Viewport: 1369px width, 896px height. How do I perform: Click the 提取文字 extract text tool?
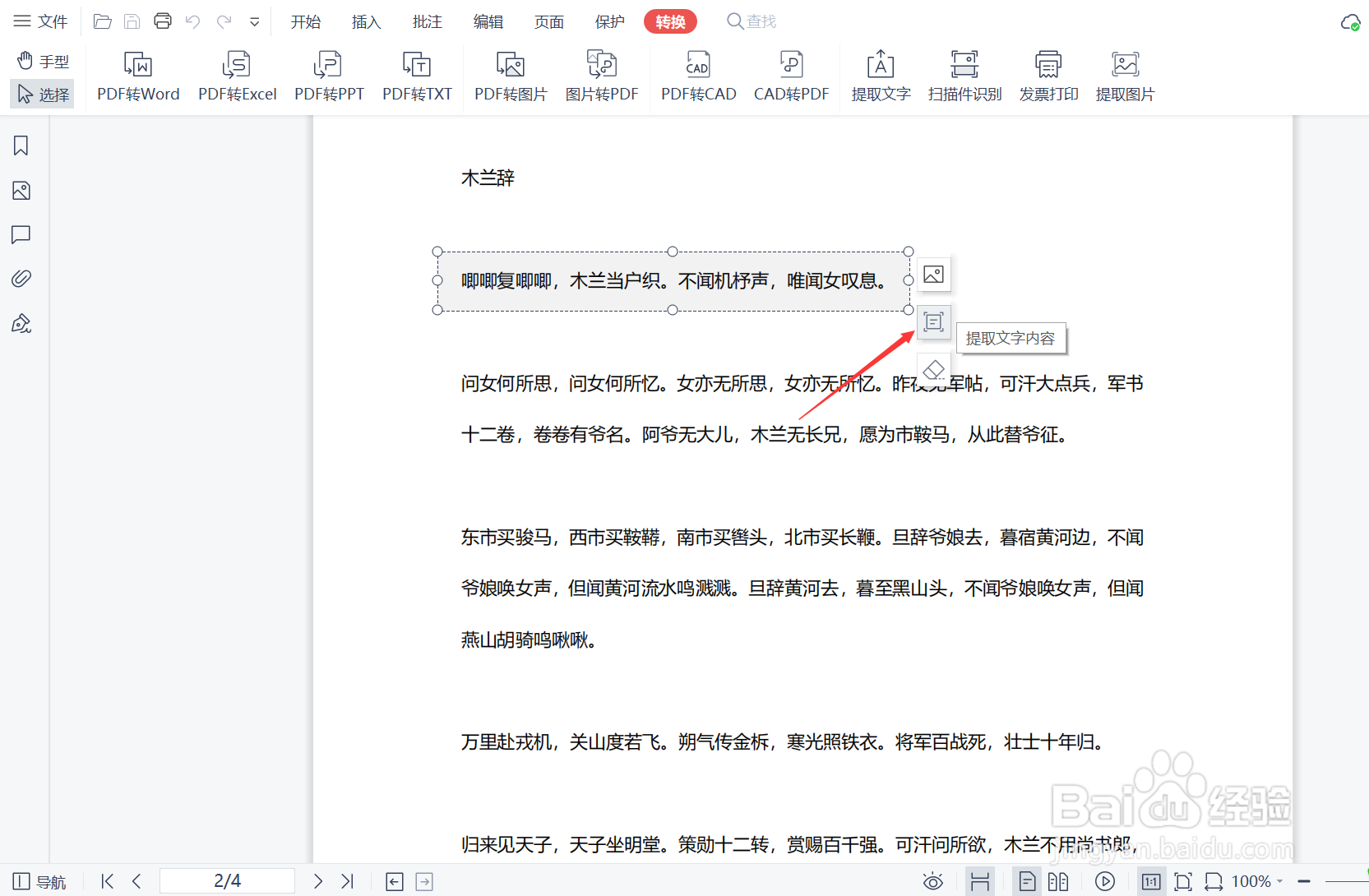tap(881, 76)
